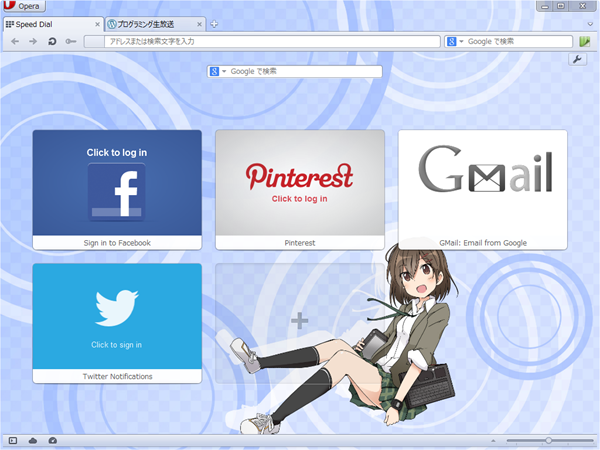Open Opera Link cloud icon
This screenshot has height=450, width=600.
tap(33, 441)
